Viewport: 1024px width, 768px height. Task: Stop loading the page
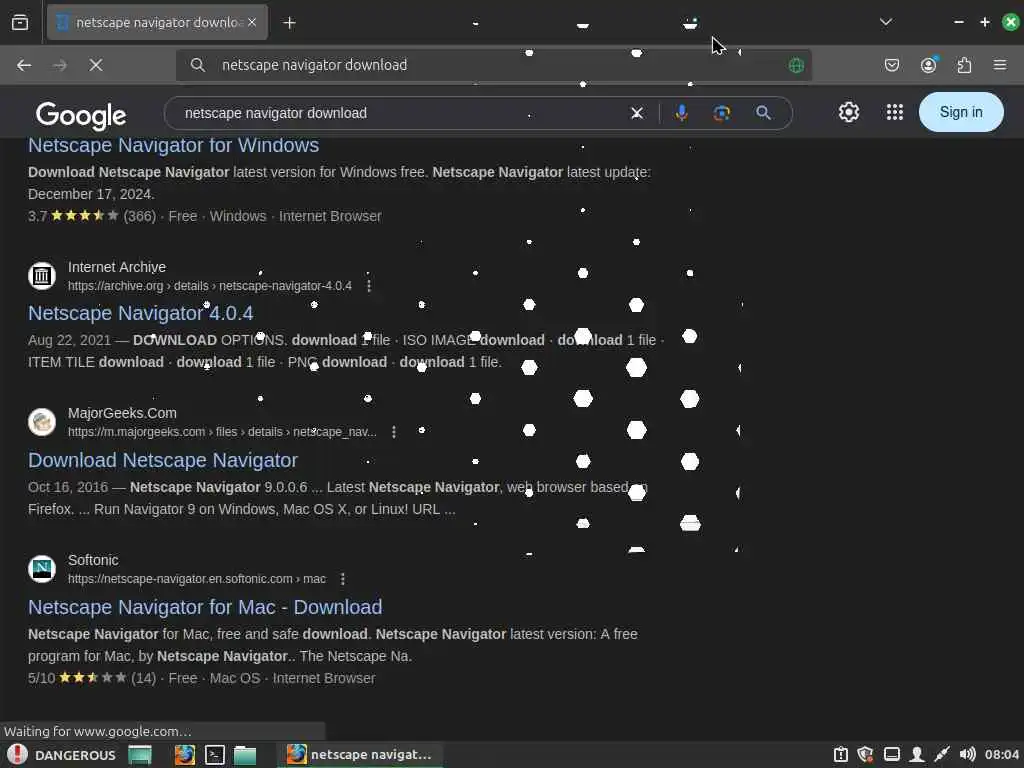pos(96,65)
